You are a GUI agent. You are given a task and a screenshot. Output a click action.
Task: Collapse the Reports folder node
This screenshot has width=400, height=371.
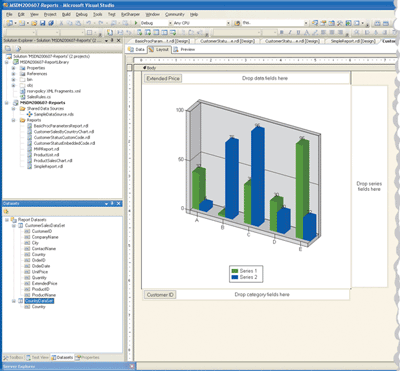pos(14,120)
